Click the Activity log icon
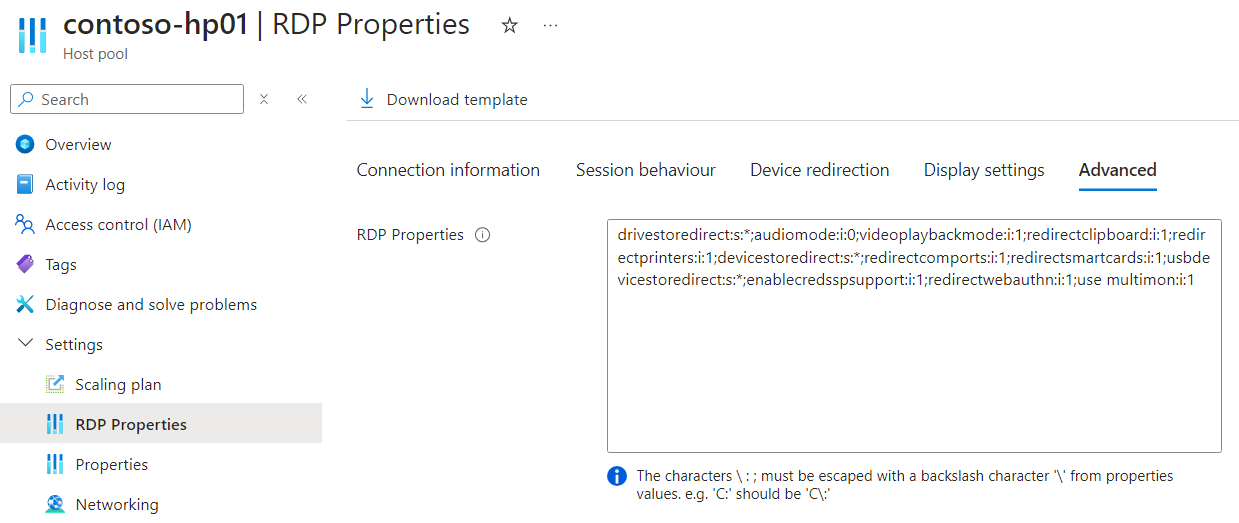The image size is (1239, 523). [25, 184]
